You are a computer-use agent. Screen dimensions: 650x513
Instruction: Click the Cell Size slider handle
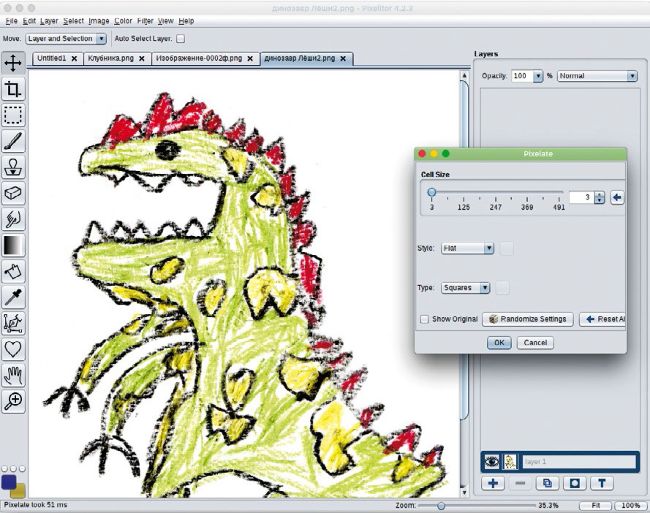(431, 193)
